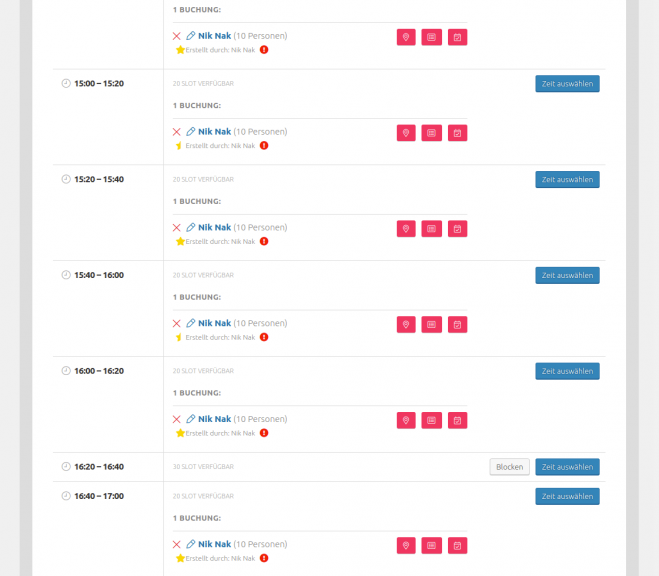
Task: Click the half star in 15:00 – 15:20 booking
Action: click(x=180, y=146)
